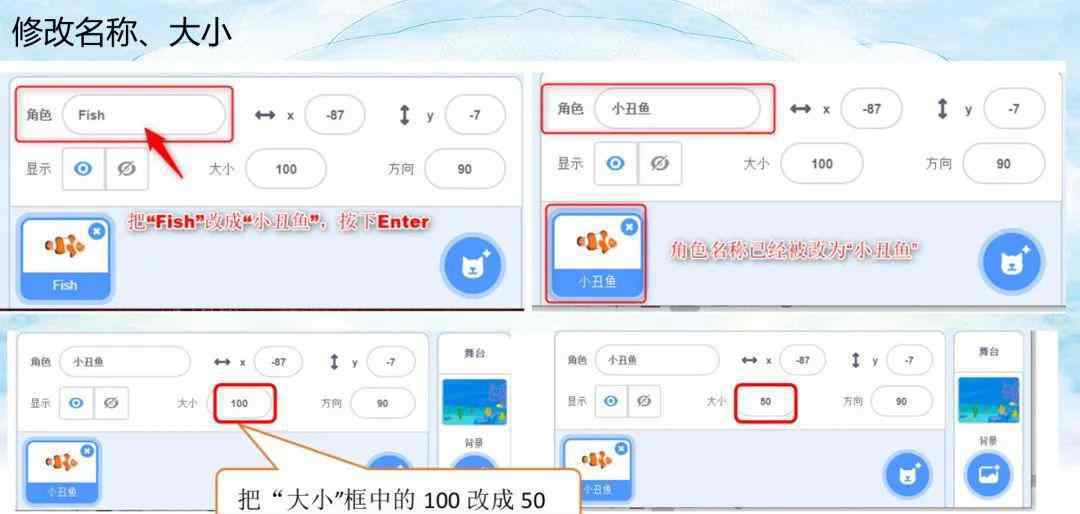This screenshot has height=514, width=1080.
Task: Open Choose a Backdrop button in the size-50 panel
Action: point(988,474)
